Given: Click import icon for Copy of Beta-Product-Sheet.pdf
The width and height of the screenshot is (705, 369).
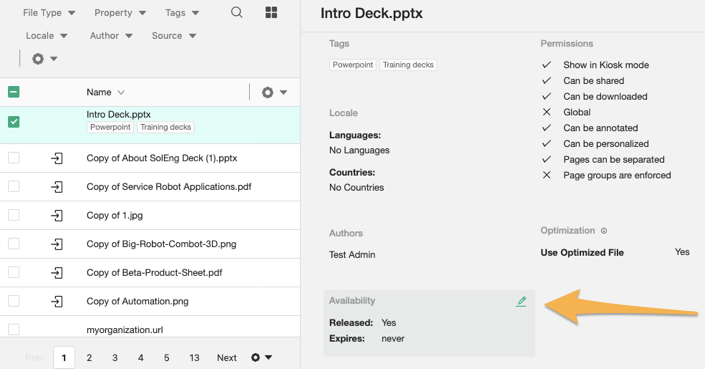Looking at the screenshot, I should [x=57, y=272].
